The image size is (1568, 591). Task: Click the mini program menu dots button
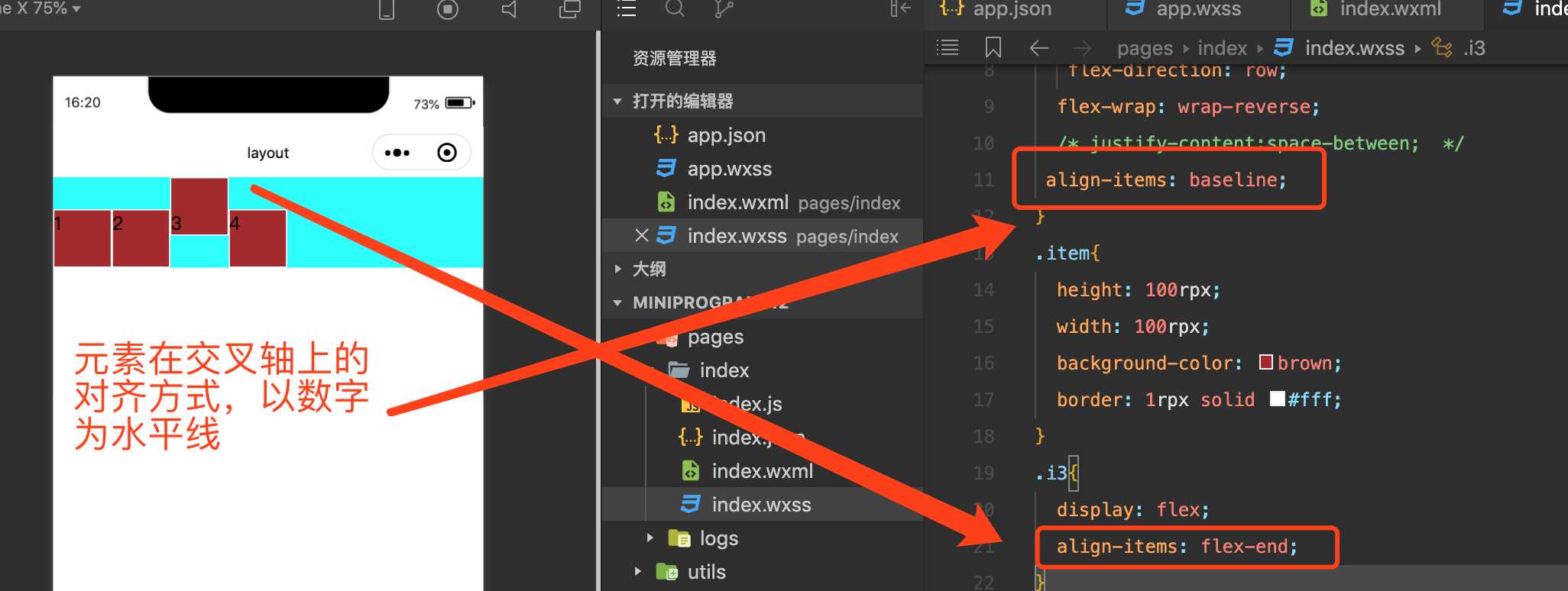coord(397,153)
